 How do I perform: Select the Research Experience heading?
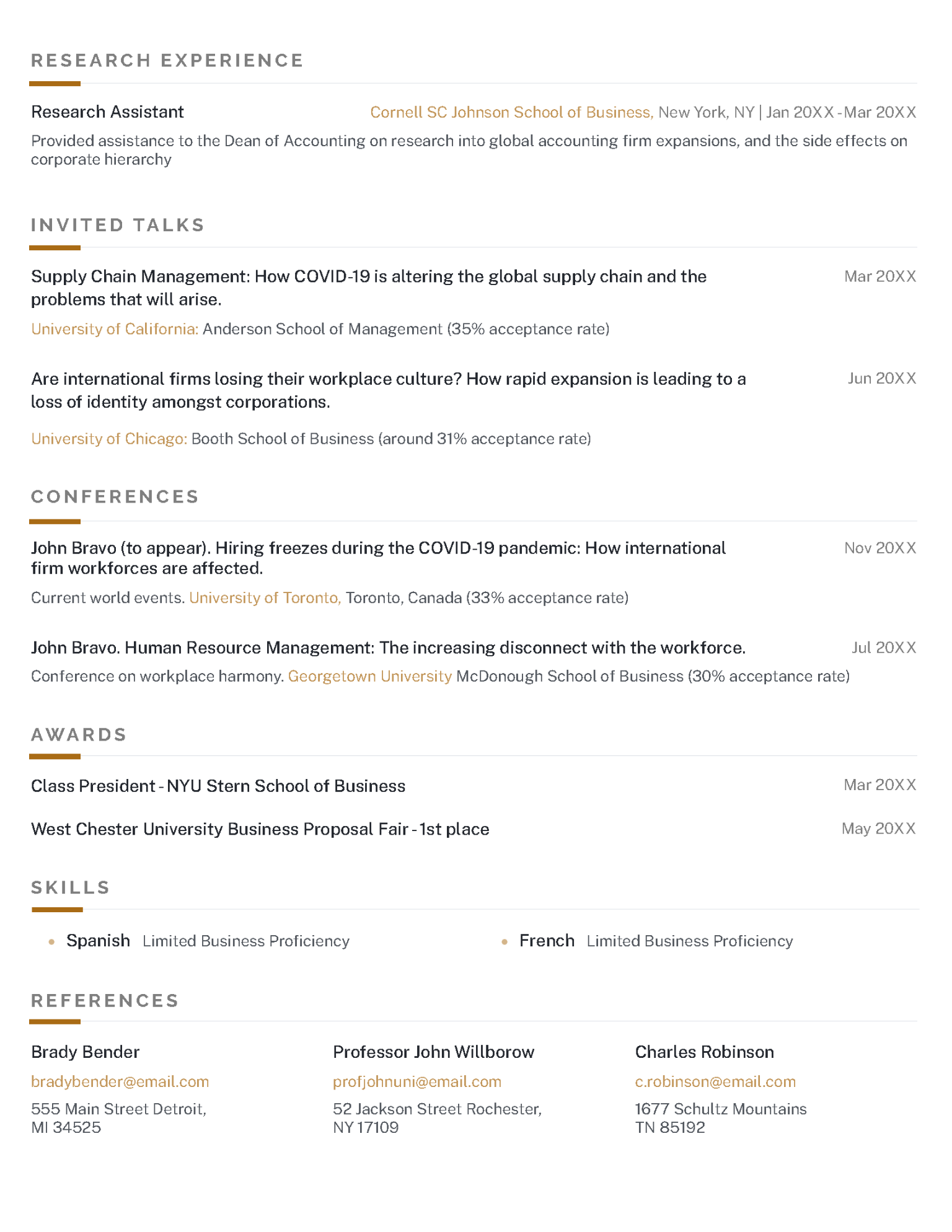167,60
